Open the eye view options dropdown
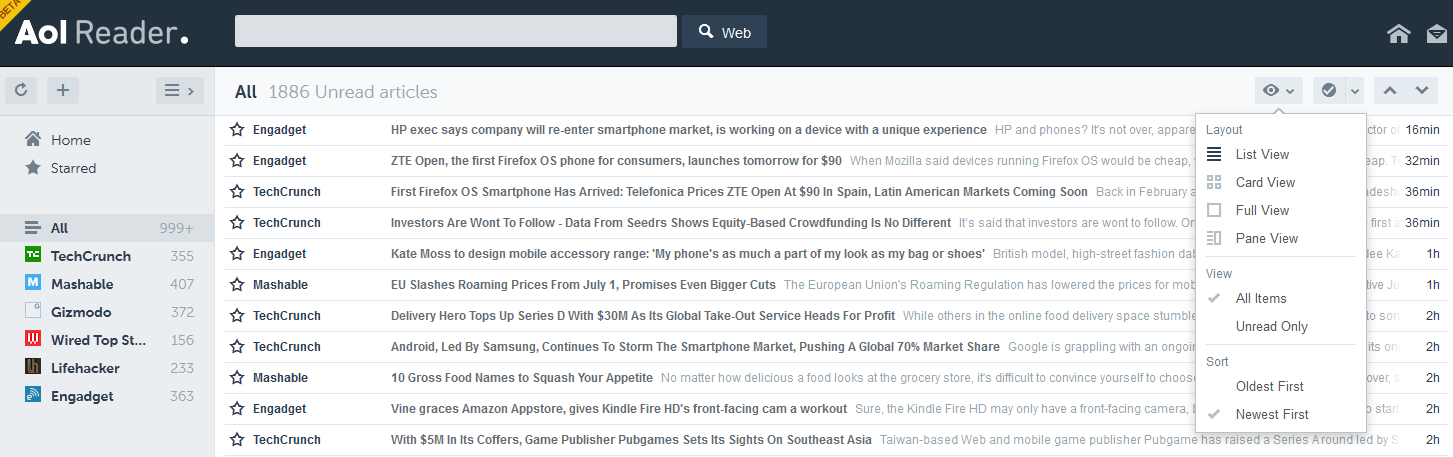The height and width of the screenshot is (457, 1453). [1278, 91]
